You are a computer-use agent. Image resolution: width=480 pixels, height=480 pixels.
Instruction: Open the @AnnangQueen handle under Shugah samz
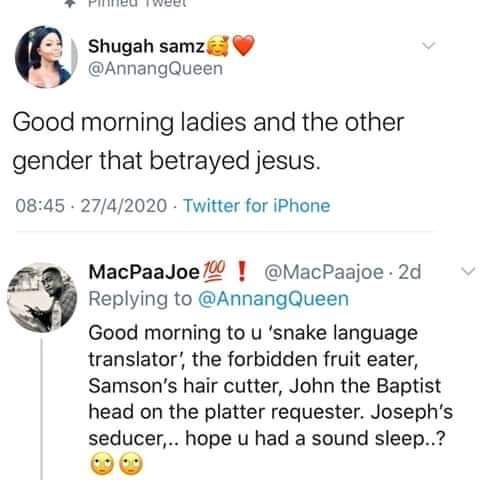(155, 69)
